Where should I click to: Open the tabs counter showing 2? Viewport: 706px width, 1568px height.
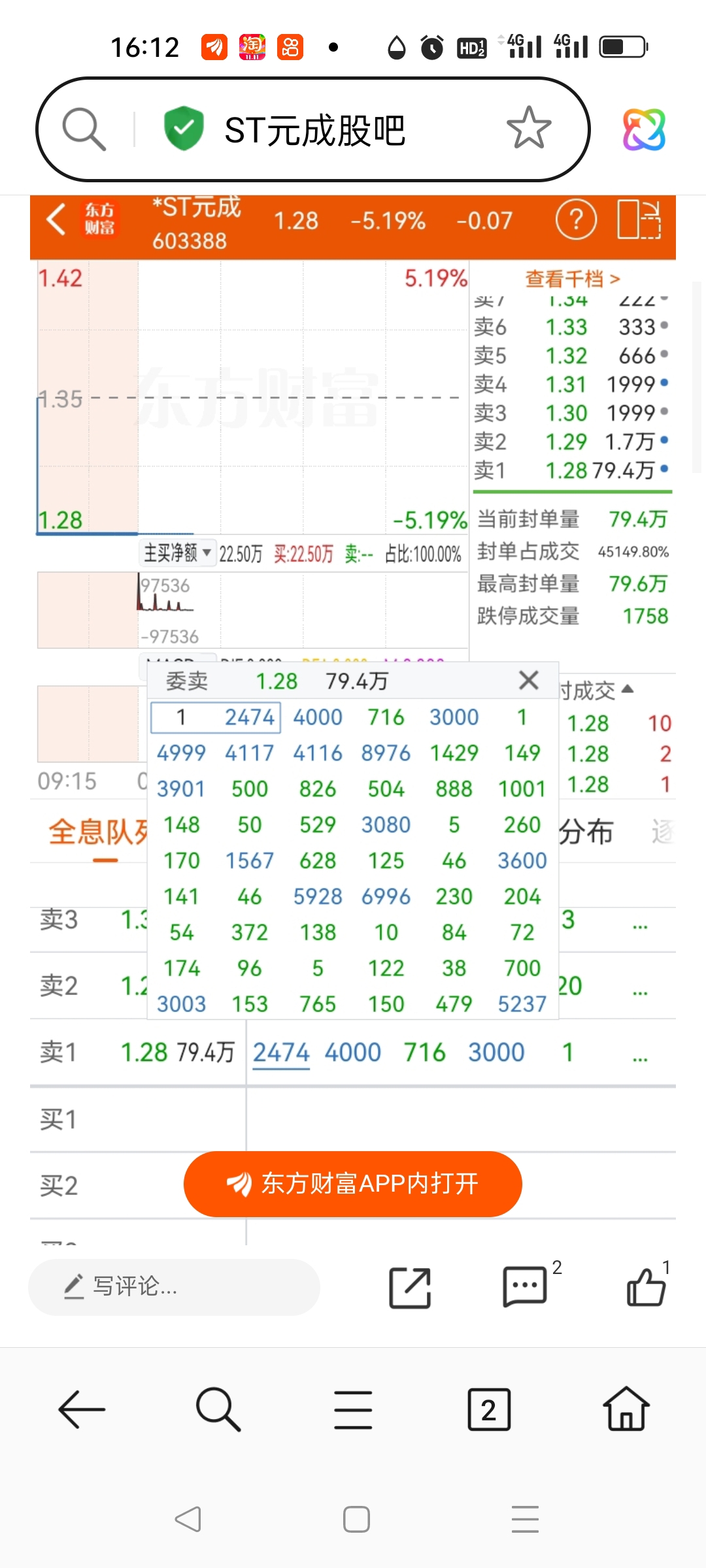coord(489,1410)
